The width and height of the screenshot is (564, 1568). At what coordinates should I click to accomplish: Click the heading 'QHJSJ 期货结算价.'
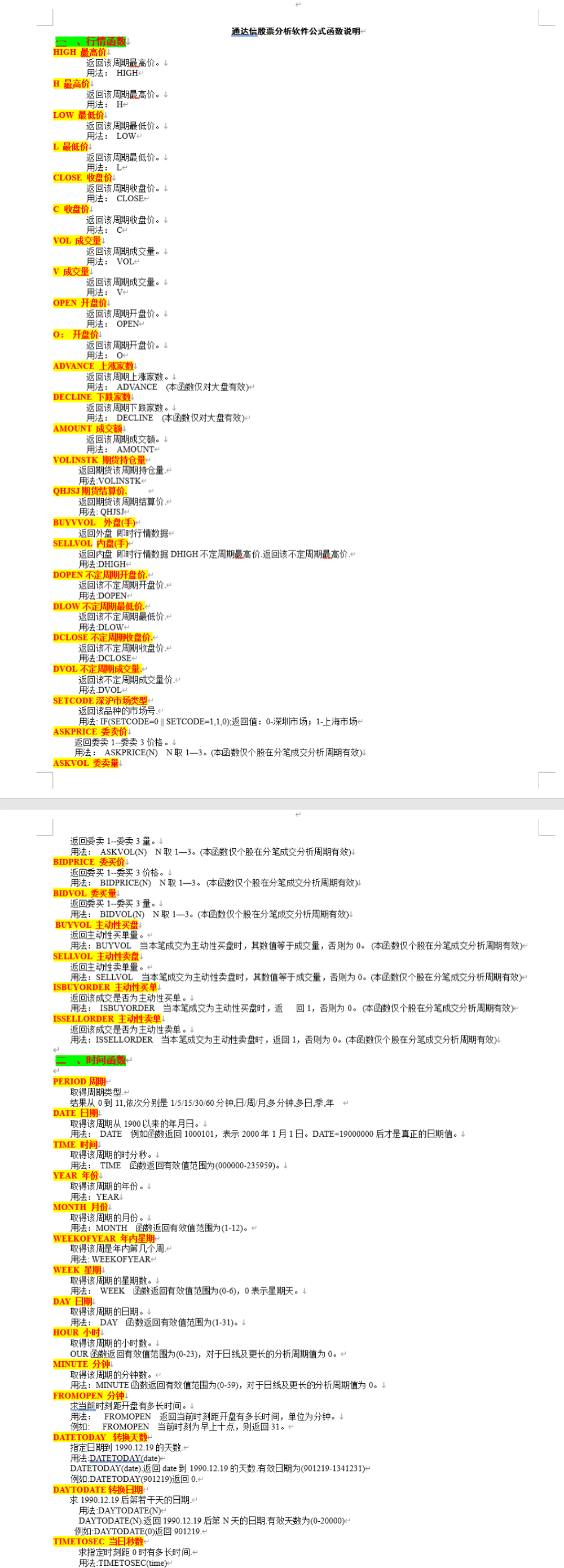point(90,491)
